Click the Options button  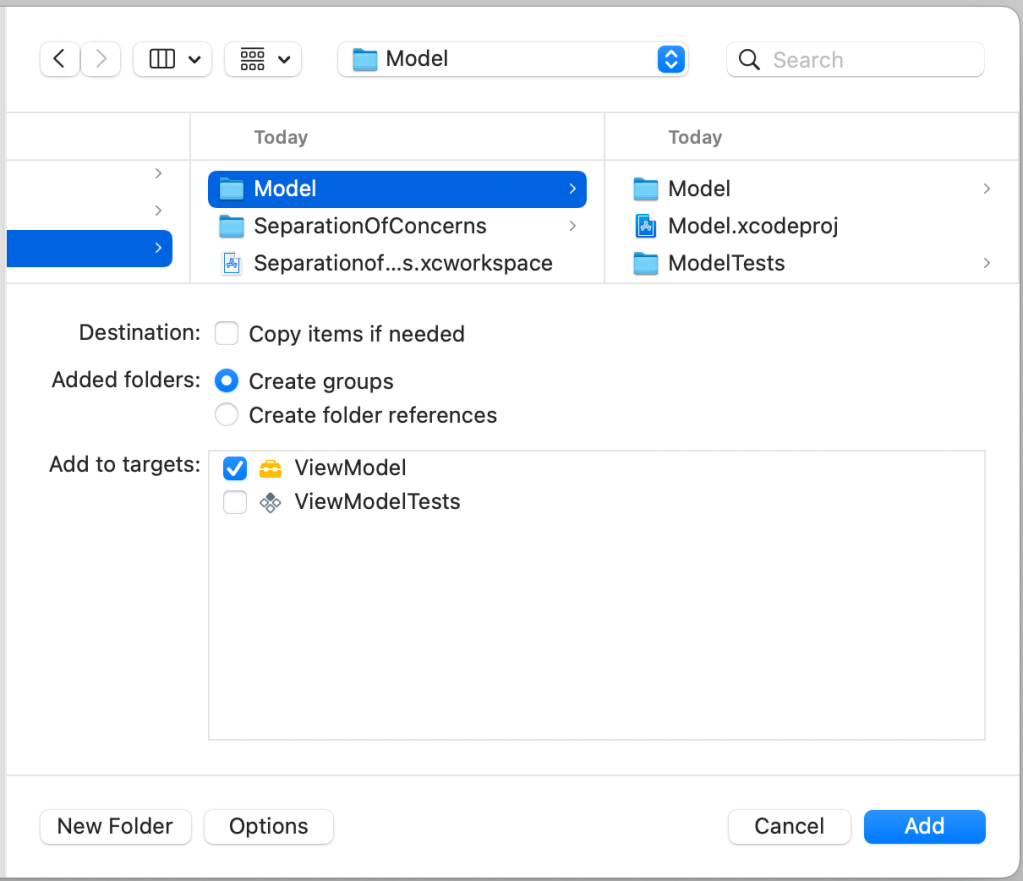pyautogui.click(x=268, y=826)
